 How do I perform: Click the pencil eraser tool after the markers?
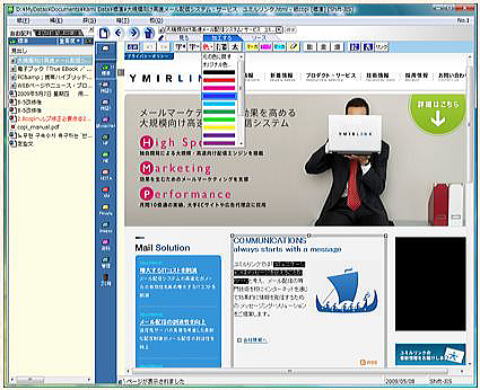tap(293, 47)
